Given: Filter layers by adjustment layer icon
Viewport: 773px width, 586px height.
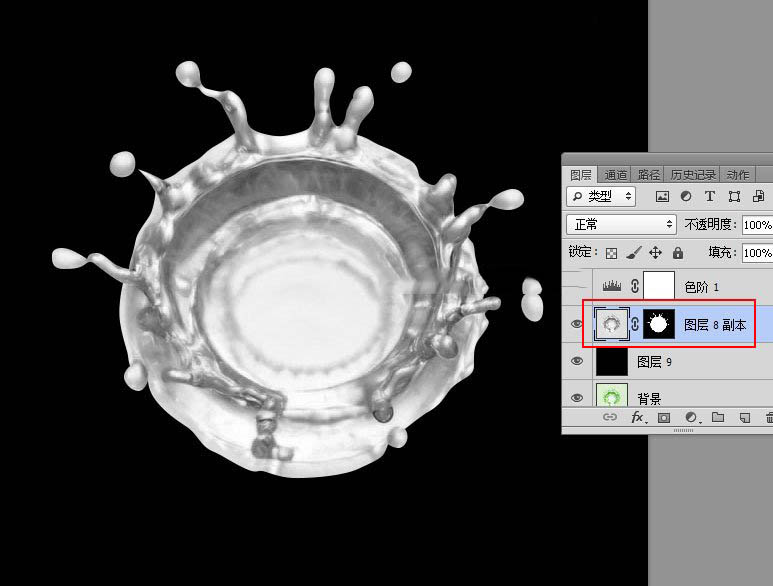Looking at the screenshot, I should coord(686,196).
